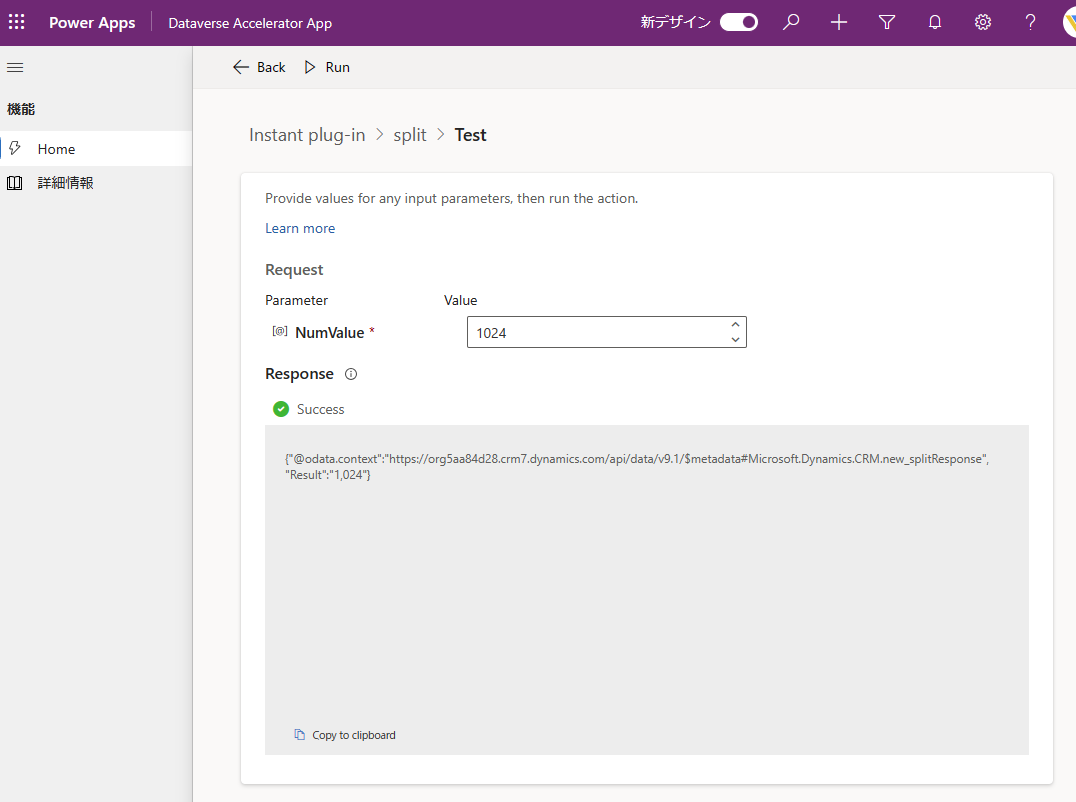The image size is (1076, 802).
Task: Click the plus icon to create new
Action: pyautogui.click(x=839, y=22)
